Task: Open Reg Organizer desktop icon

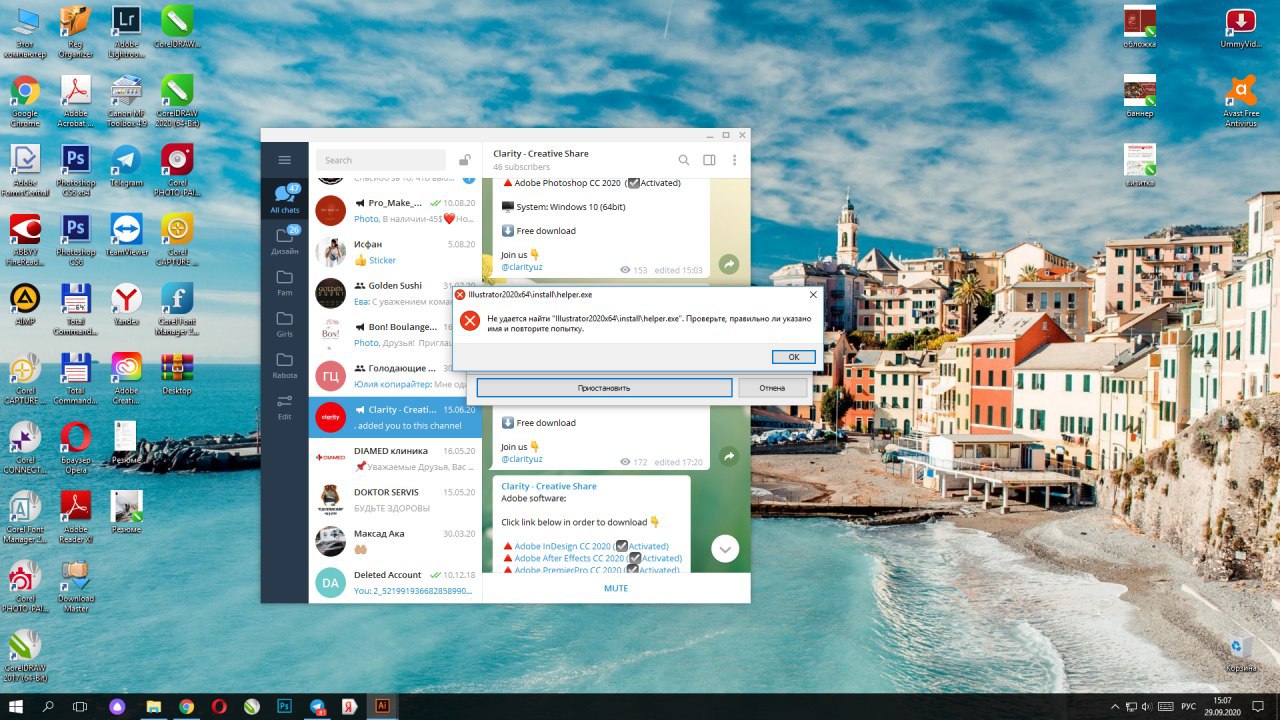Action: point(76,33)
